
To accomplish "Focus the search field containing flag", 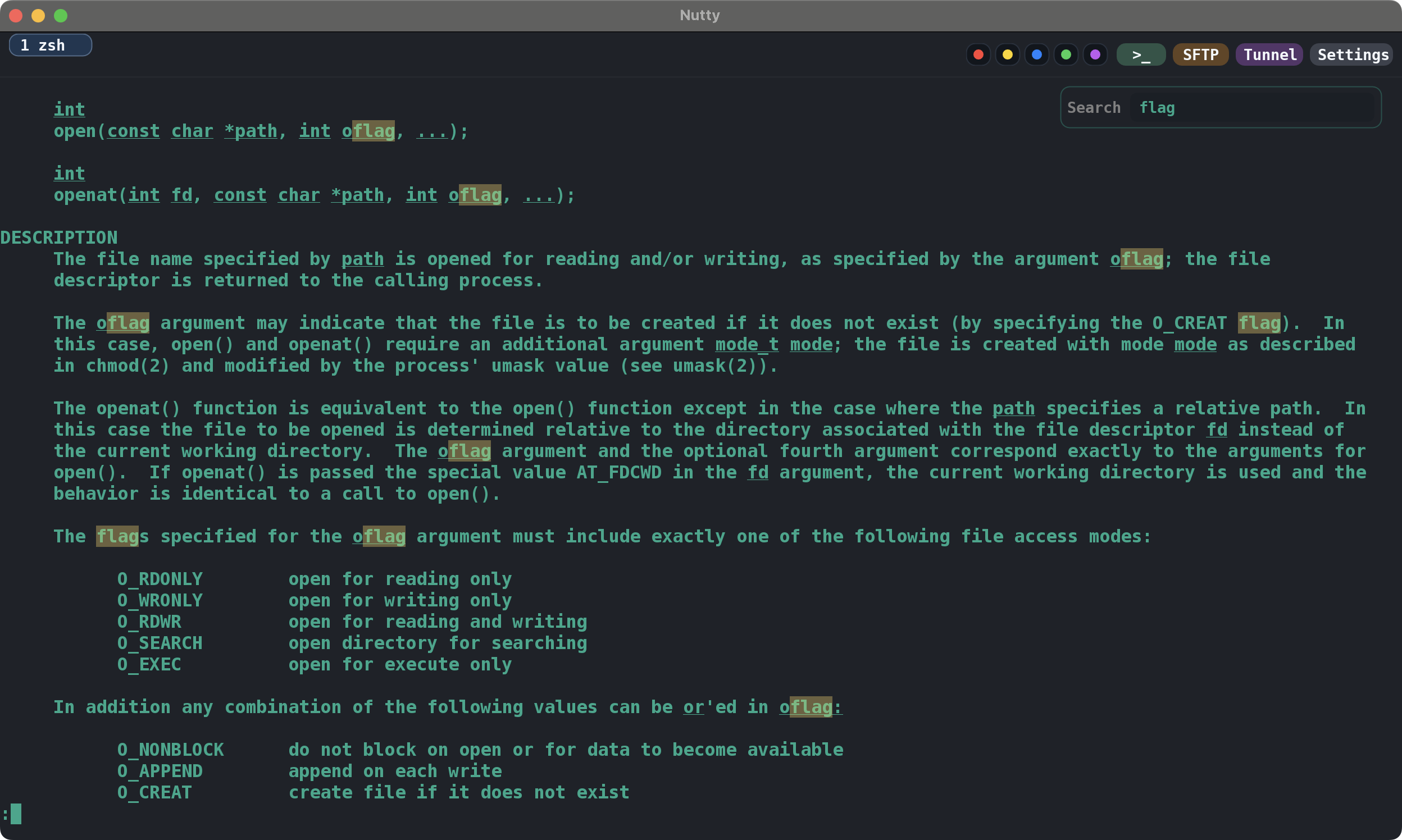I will (1252, 108).
